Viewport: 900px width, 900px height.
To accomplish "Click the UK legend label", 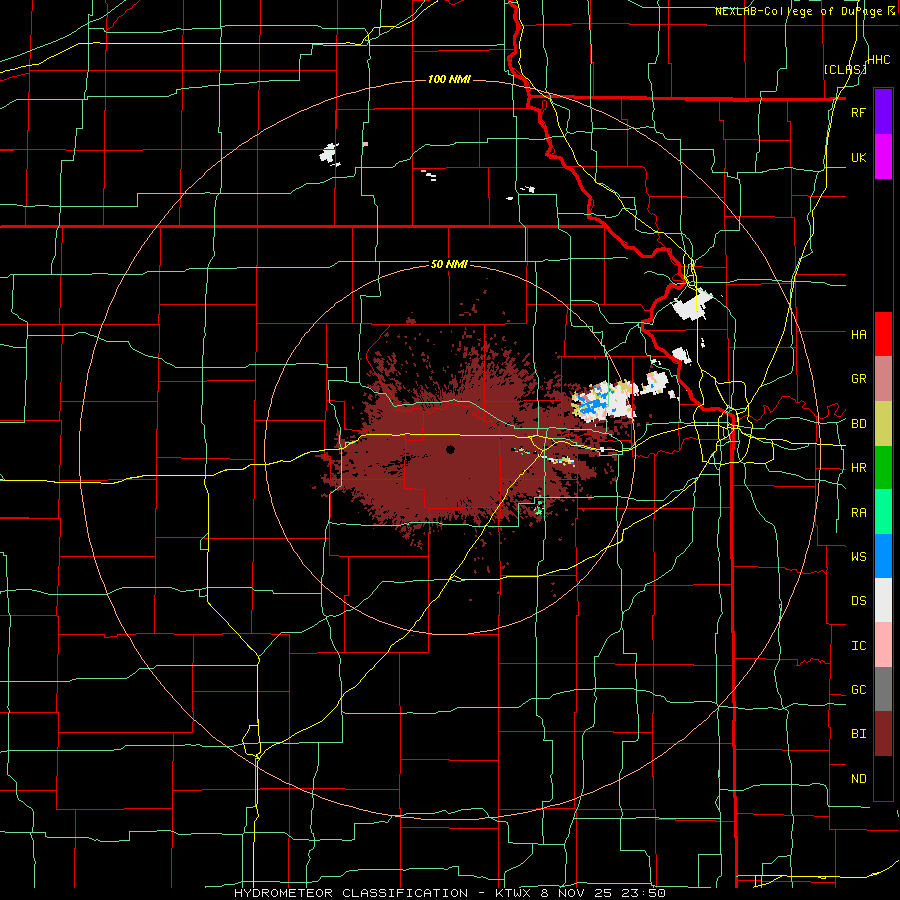I will pyautogui.click(x=858, y=157).
